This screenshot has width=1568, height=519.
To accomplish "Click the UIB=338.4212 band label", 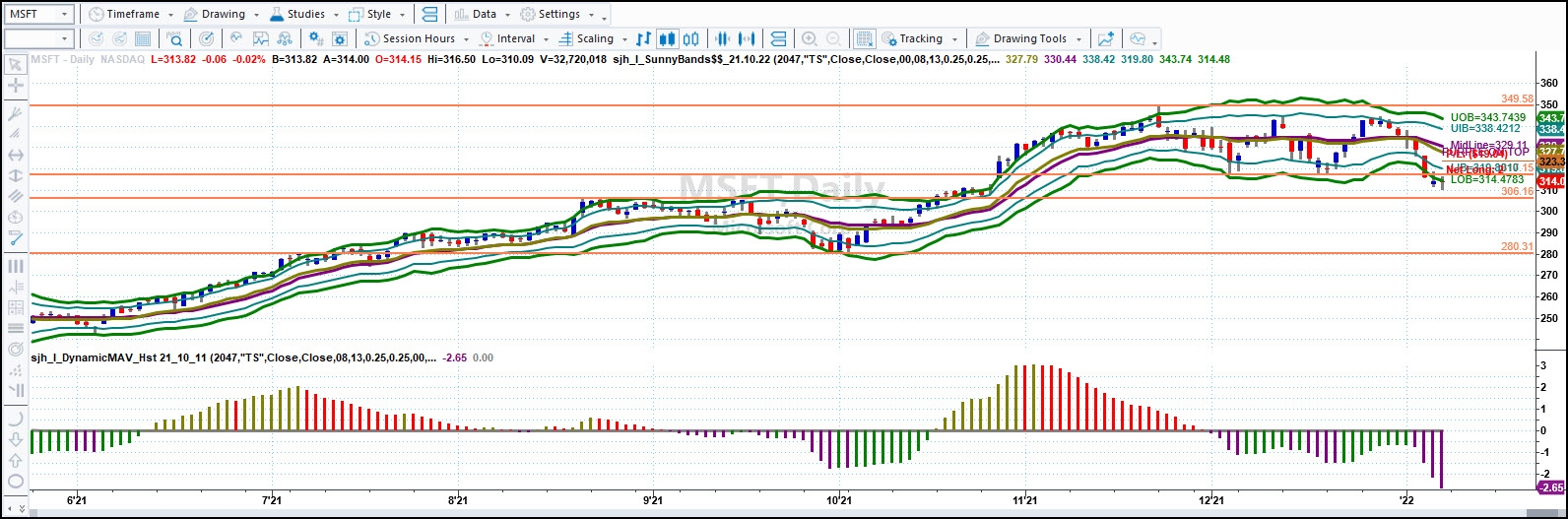I will 1485,128.
